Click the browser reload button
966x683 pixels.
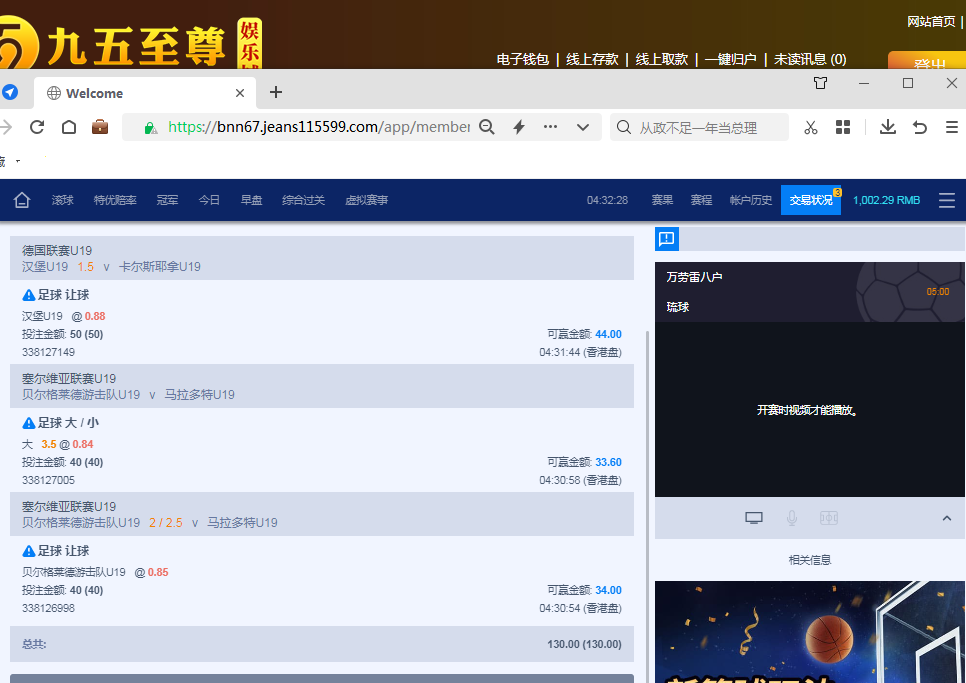click(37, 127)
